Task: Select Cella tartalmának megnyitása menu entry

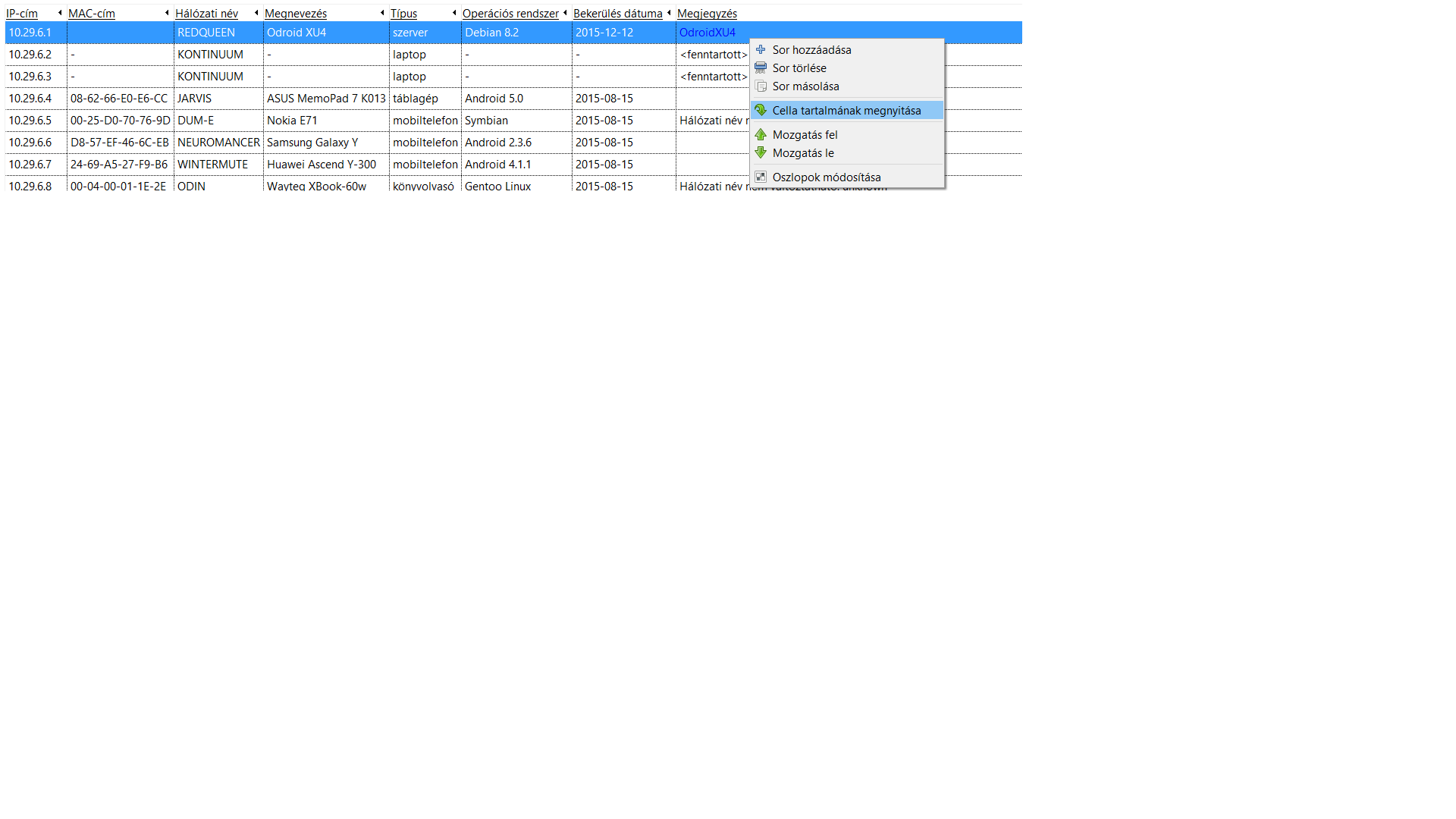Action: (846, 111)
